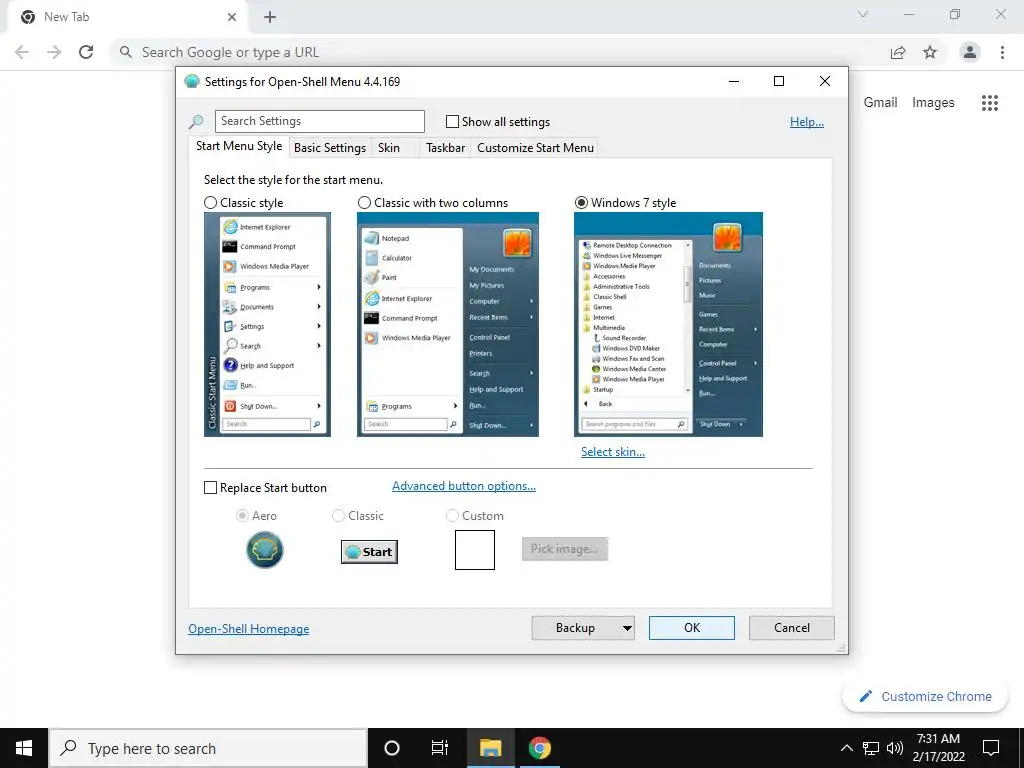This screenshot has width=1024, height=768.
Task: Click the network icon in system tray
Action: (x=871, y=748)
